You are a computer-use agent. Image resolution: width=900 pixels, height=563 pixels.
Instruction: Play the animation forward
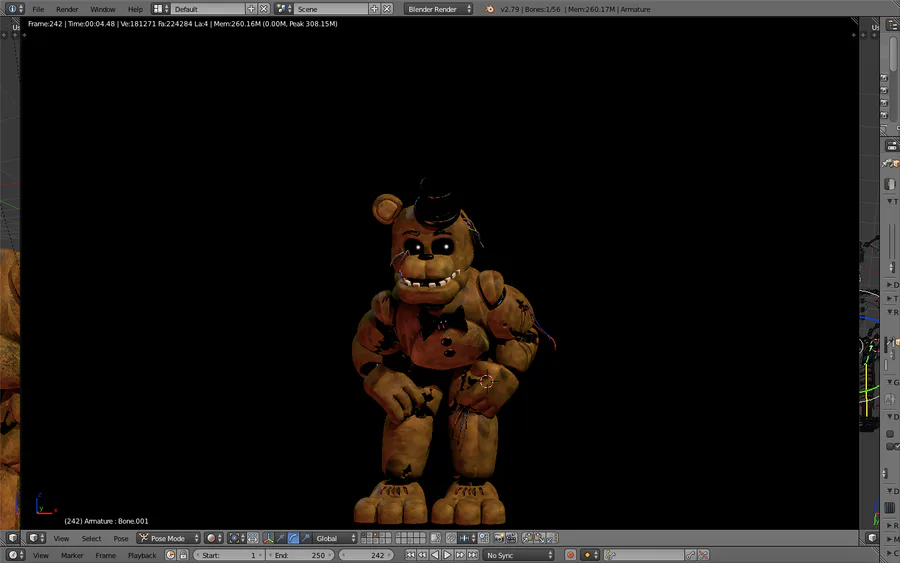click(x=448, y=555)
